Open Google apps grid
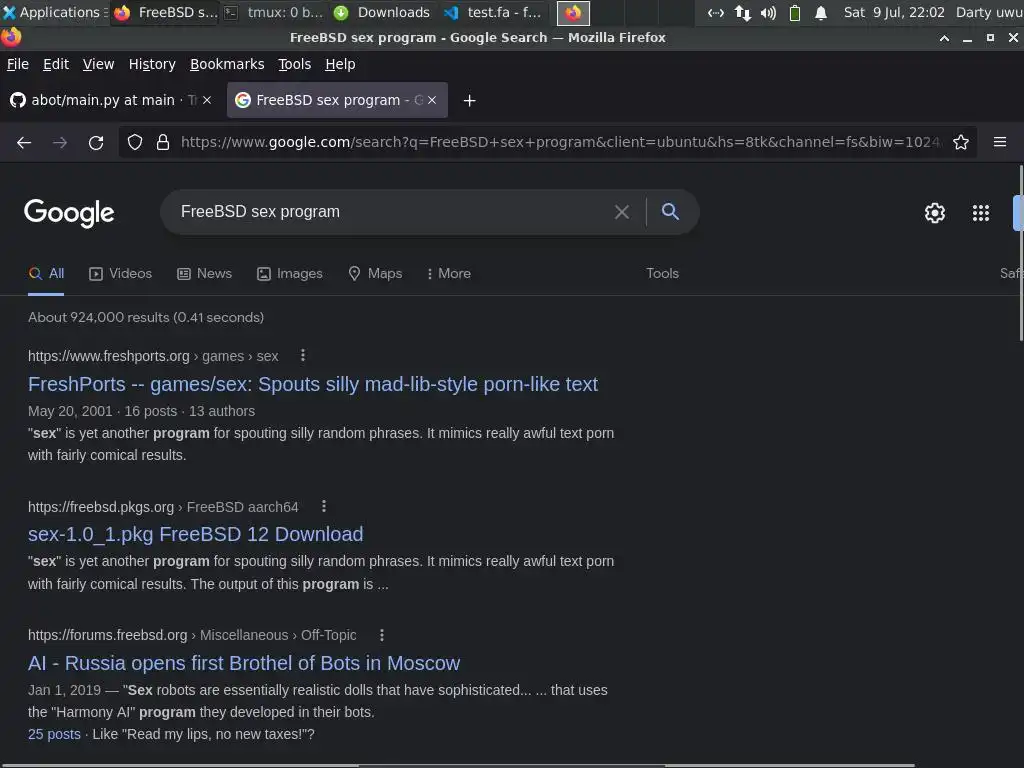Screen dimensions: 1024x768 [981, 213]
